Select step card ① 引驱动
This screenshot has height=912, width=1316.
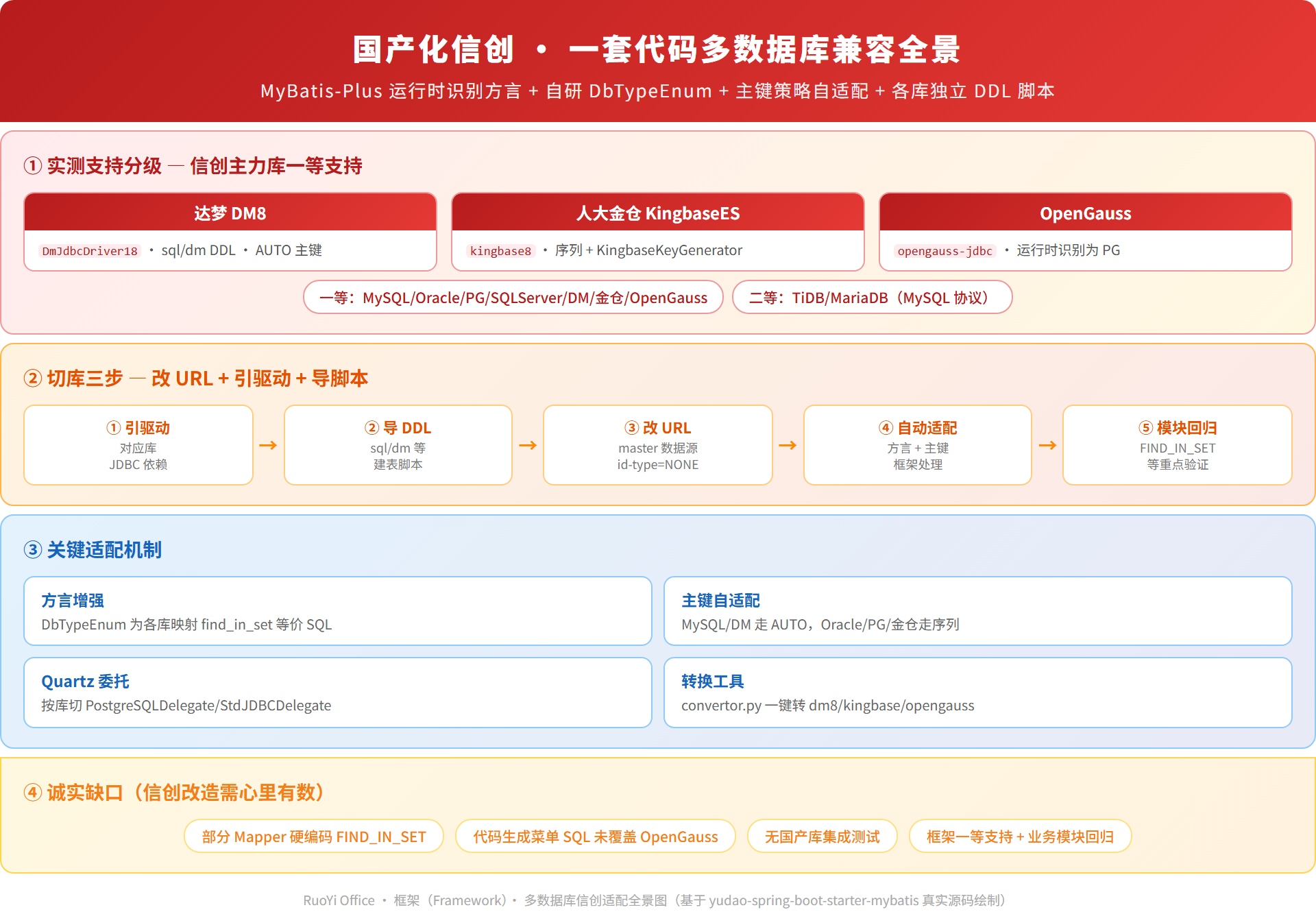click(138, 445)
